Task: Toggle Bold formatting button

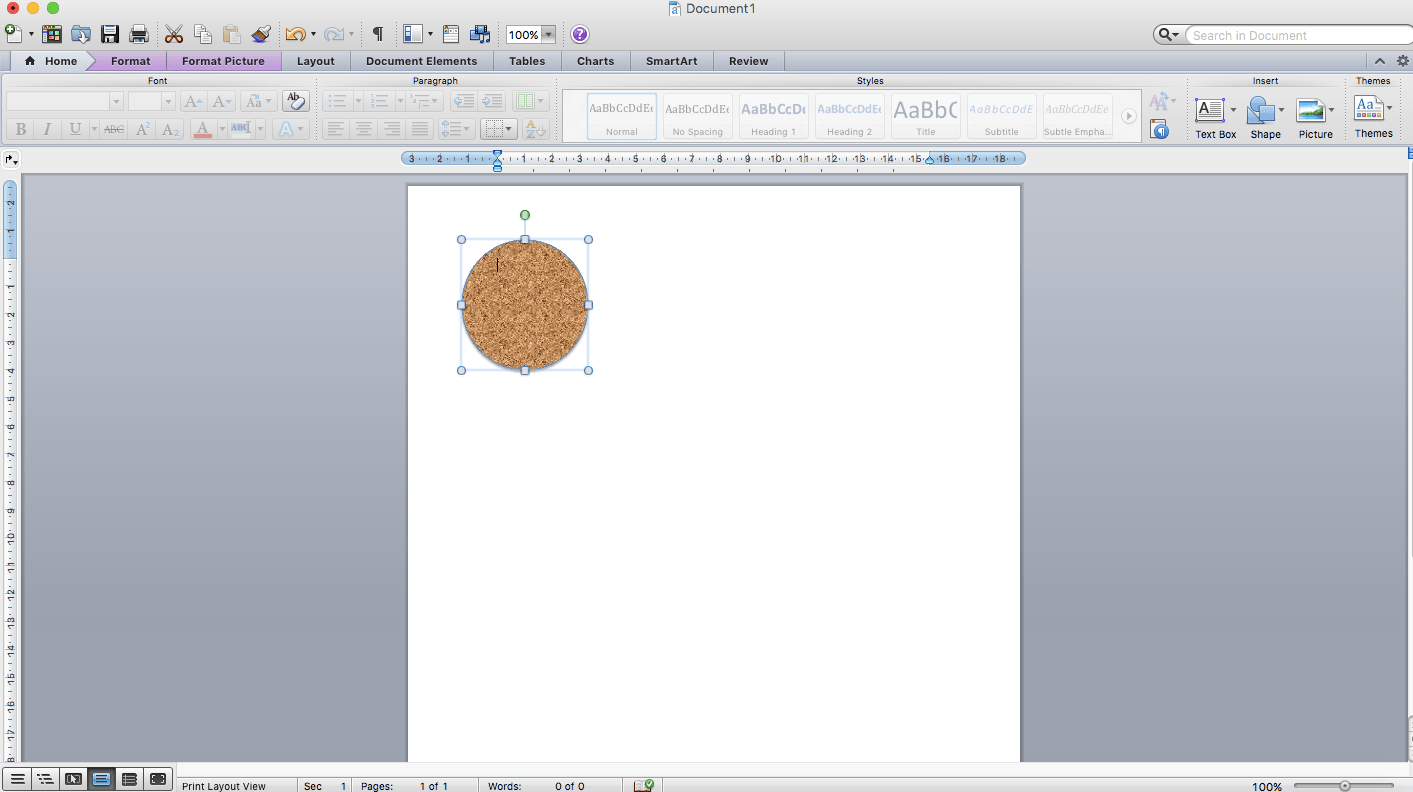Action: pyautogui.click(x=20, y=129)
